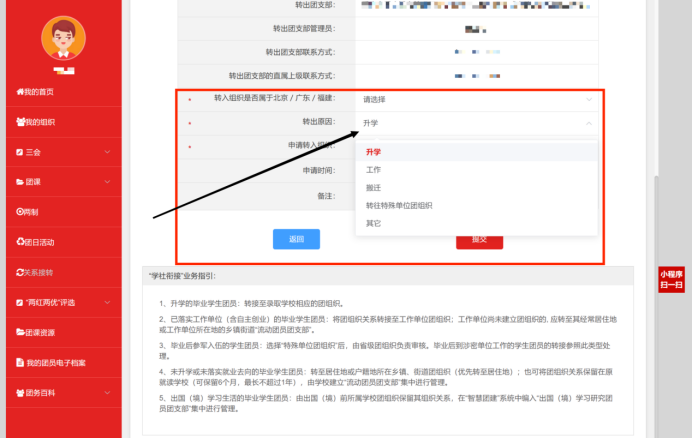The width and height of the screenshot is (692, 438).
Task: Collapse the 转出原因 dropdown showing 升学
Action: click(588, 123)
